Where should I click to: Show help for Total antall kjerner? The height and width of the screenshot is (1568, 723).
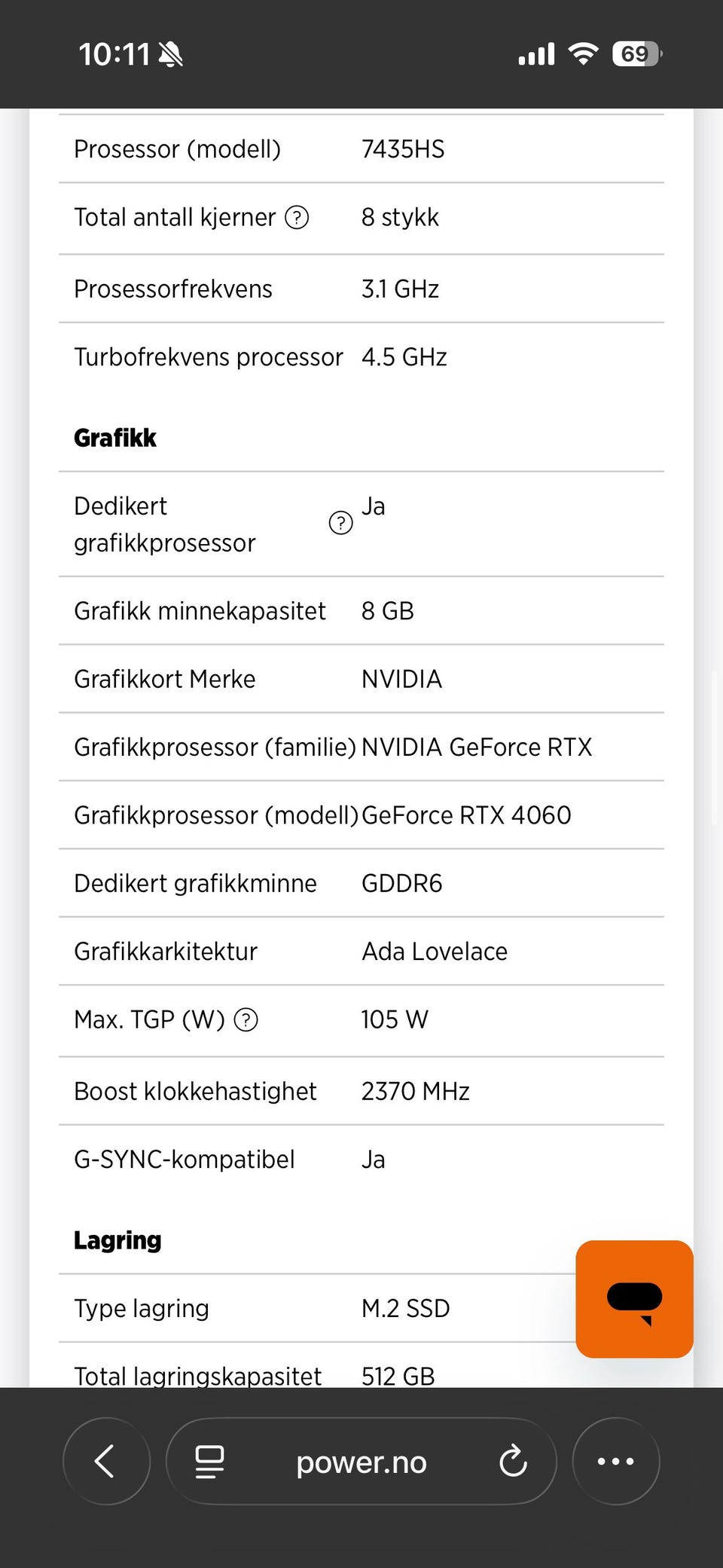pyautogui.click(x=297, y=218)
